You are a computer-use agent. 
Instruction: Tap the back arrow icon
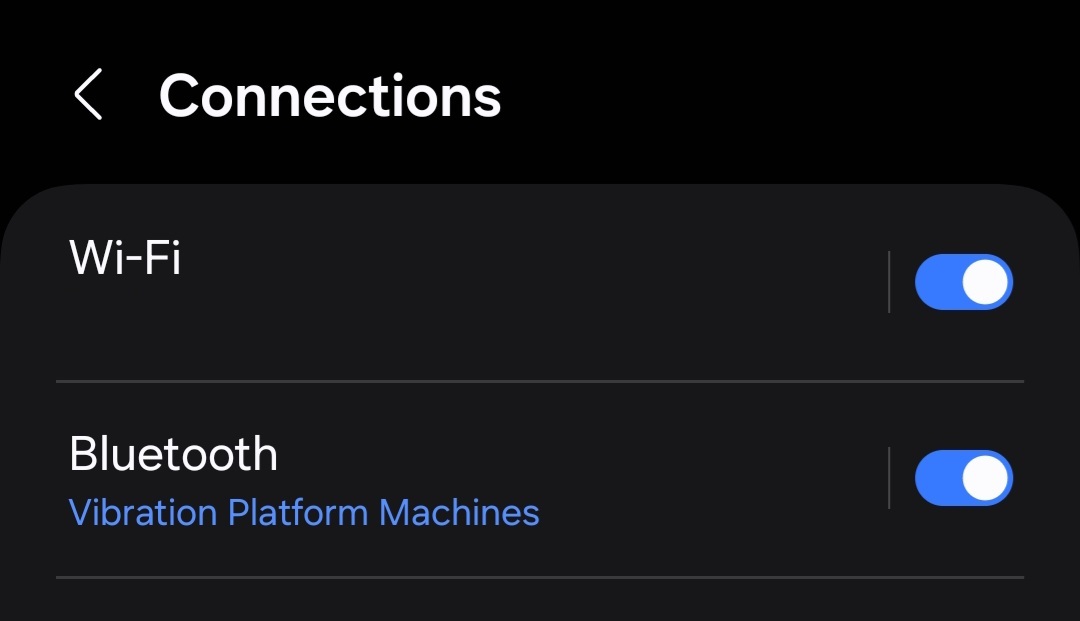click(x=88, y=96)
